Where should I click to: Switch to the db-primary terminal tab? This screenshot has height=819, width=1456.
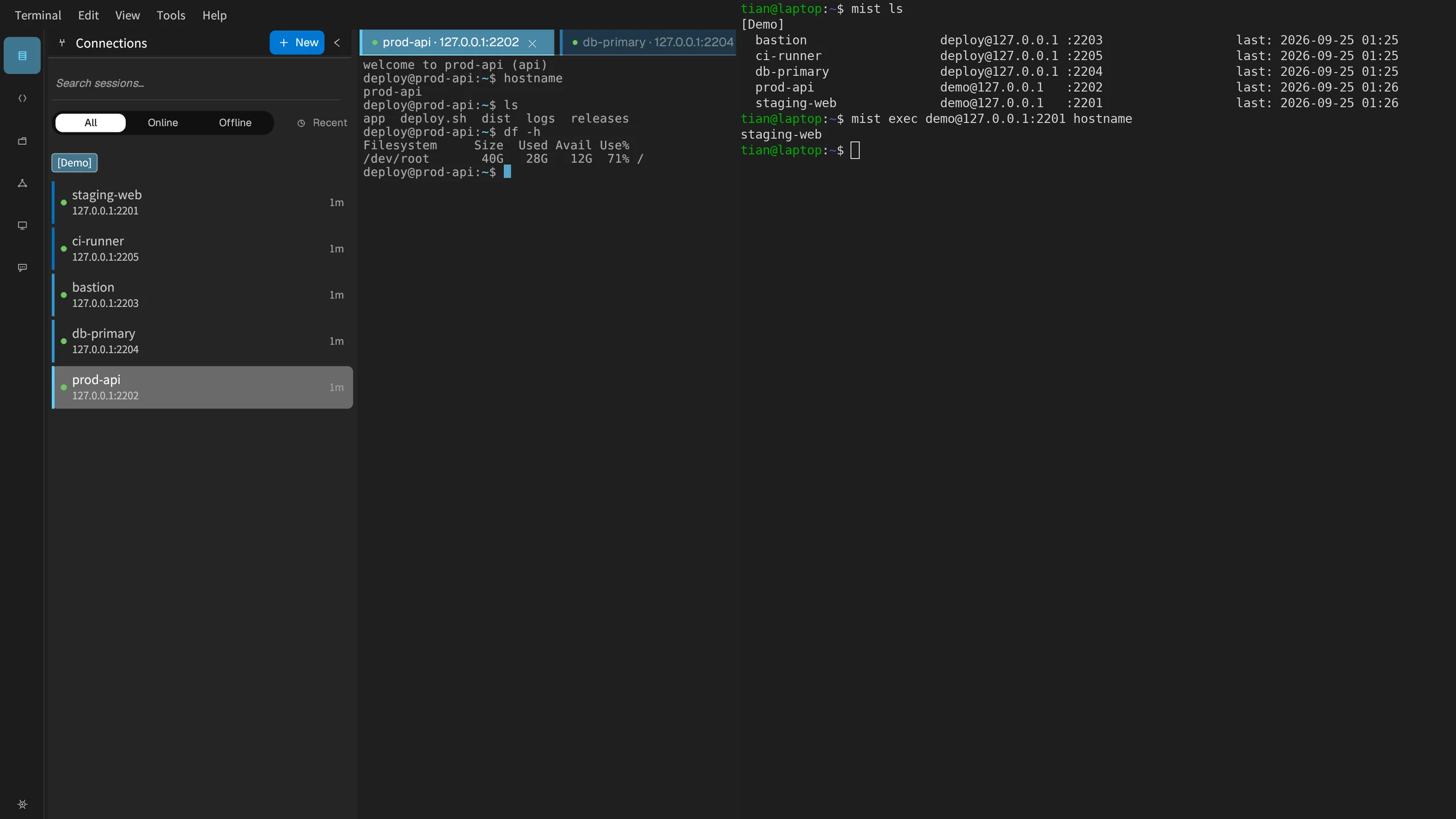click(648, 43)
